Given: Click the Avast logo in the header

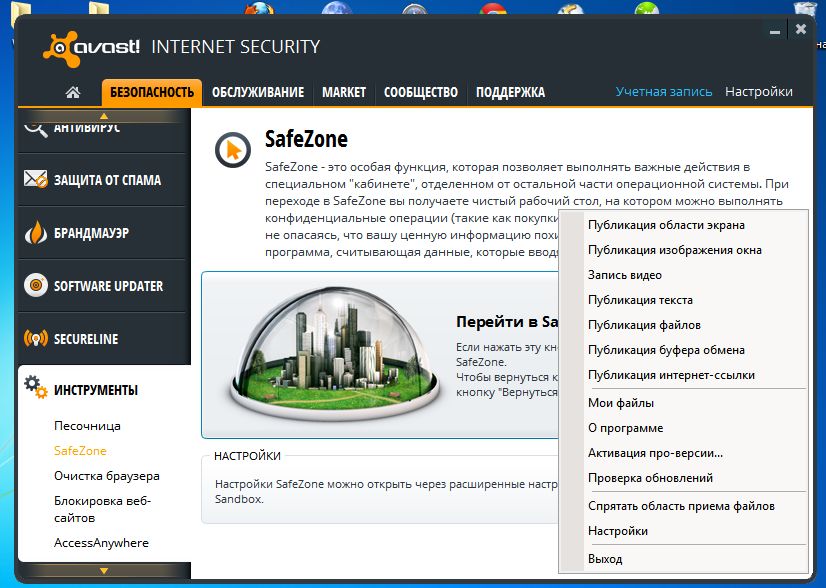Looking at the screenshot, I should [91, 47].
